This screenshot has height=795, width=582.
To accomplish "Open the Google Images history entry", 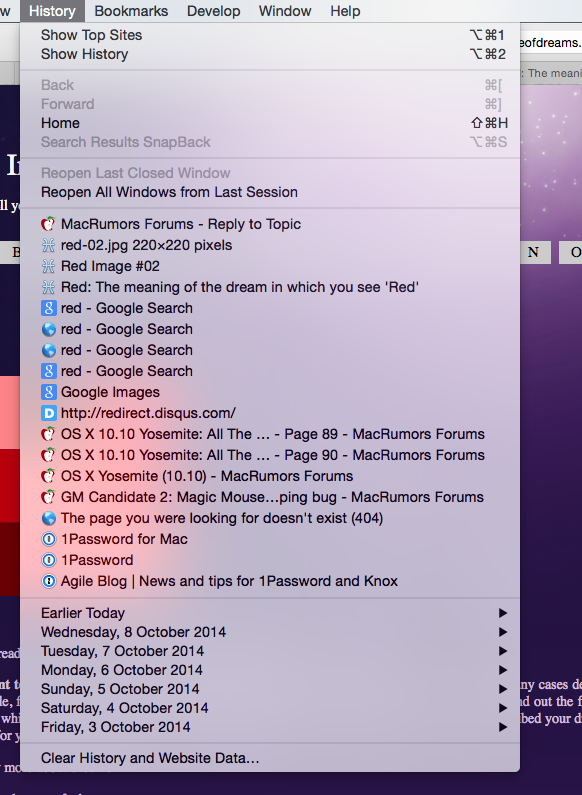I will 270,392.
